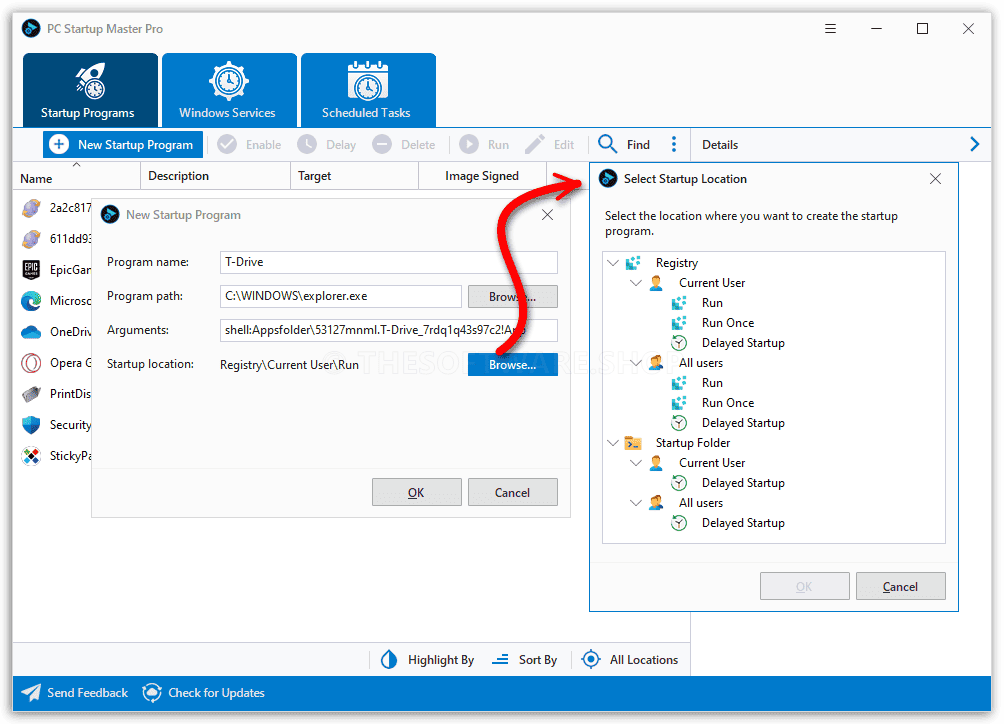The image size is (1004, 724).
Task: Click the Details panel label
Action: [720, 145]
